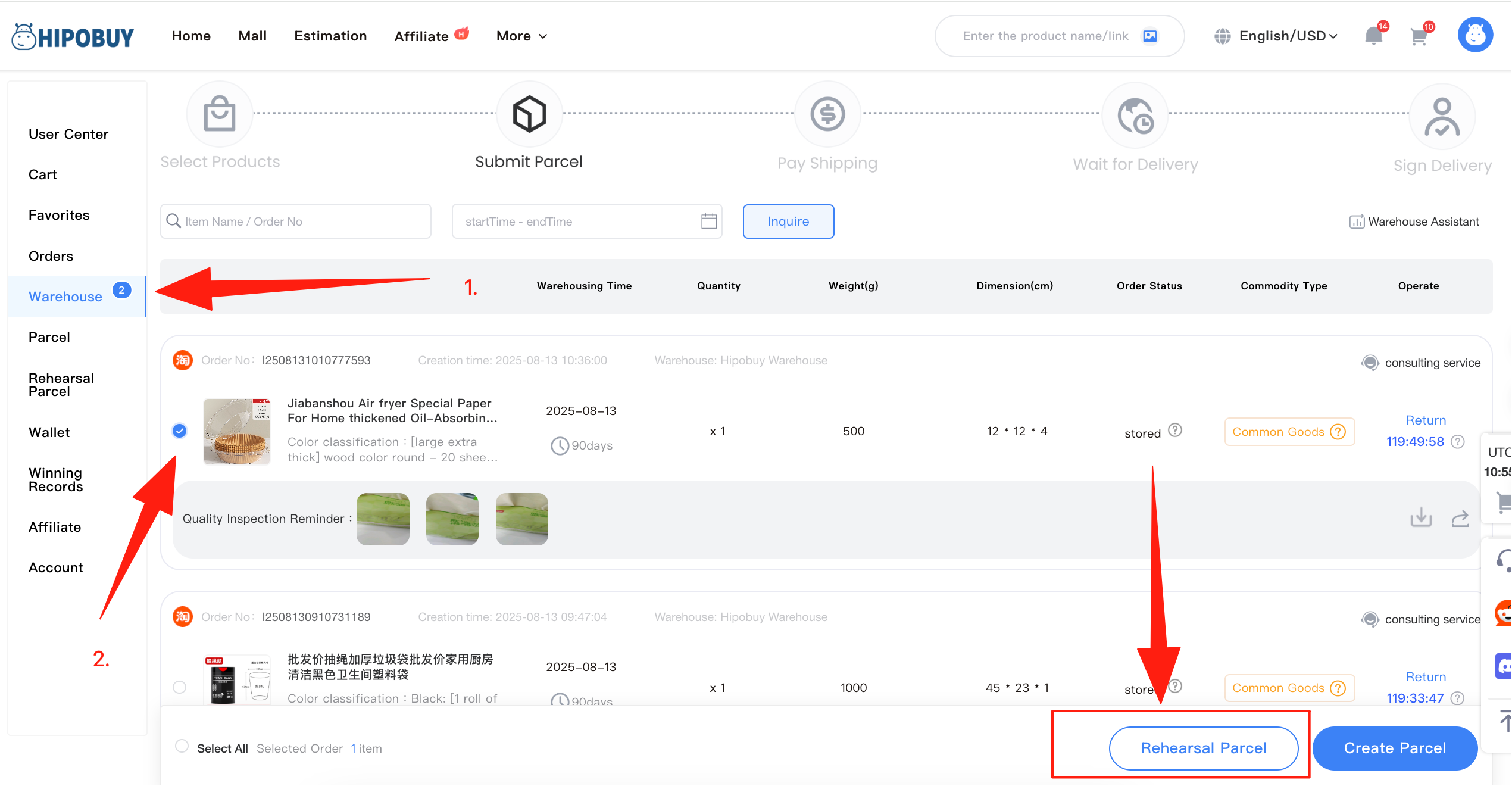The image size is (1512, 786).
Task: Open the third quality inspection photo
Action: click(x=522, y=519)
